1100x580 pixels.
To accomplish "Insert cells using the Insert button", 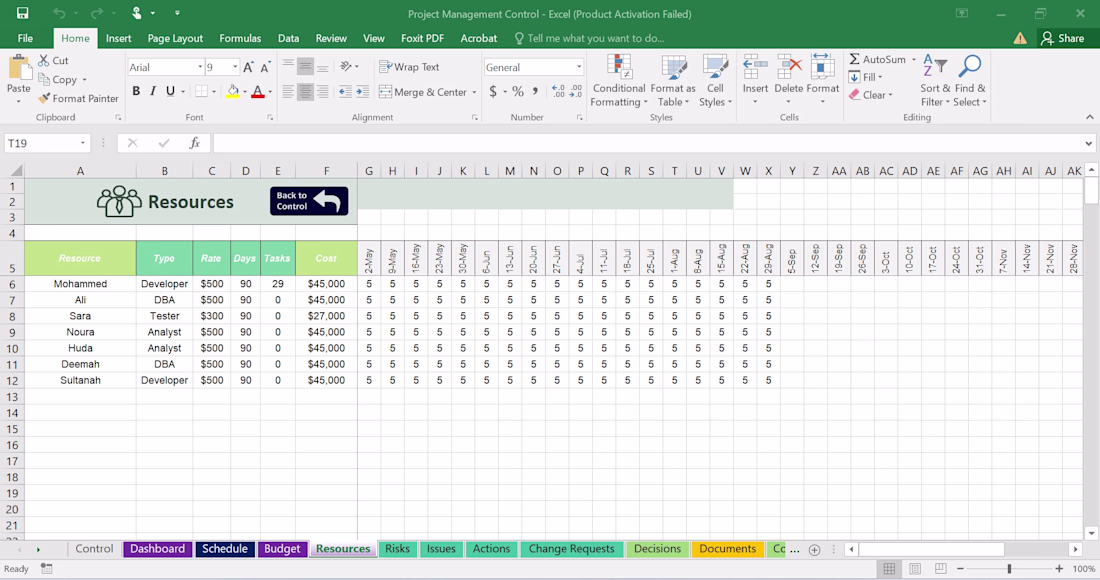I will click(755, 80).
